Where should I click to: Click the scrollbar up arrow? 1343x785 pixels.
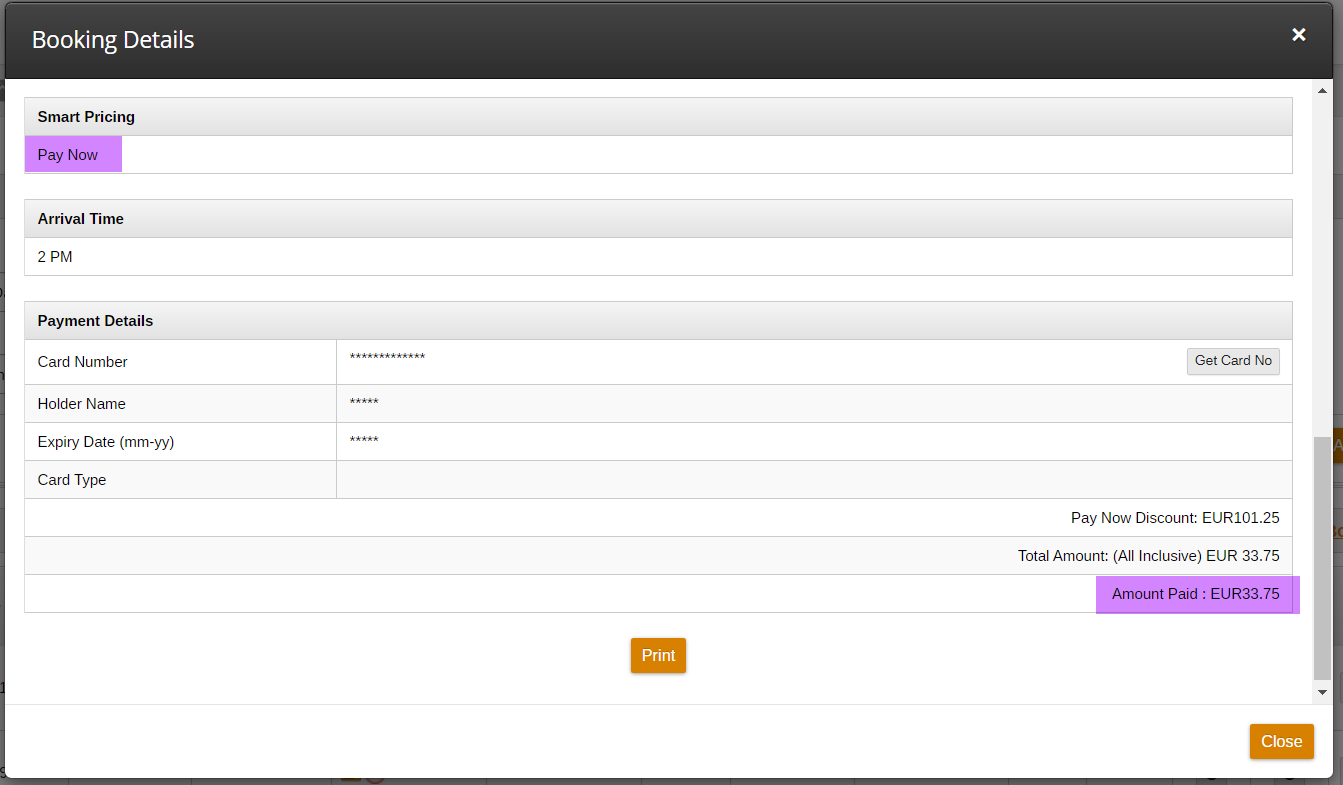coord(1322,92)
